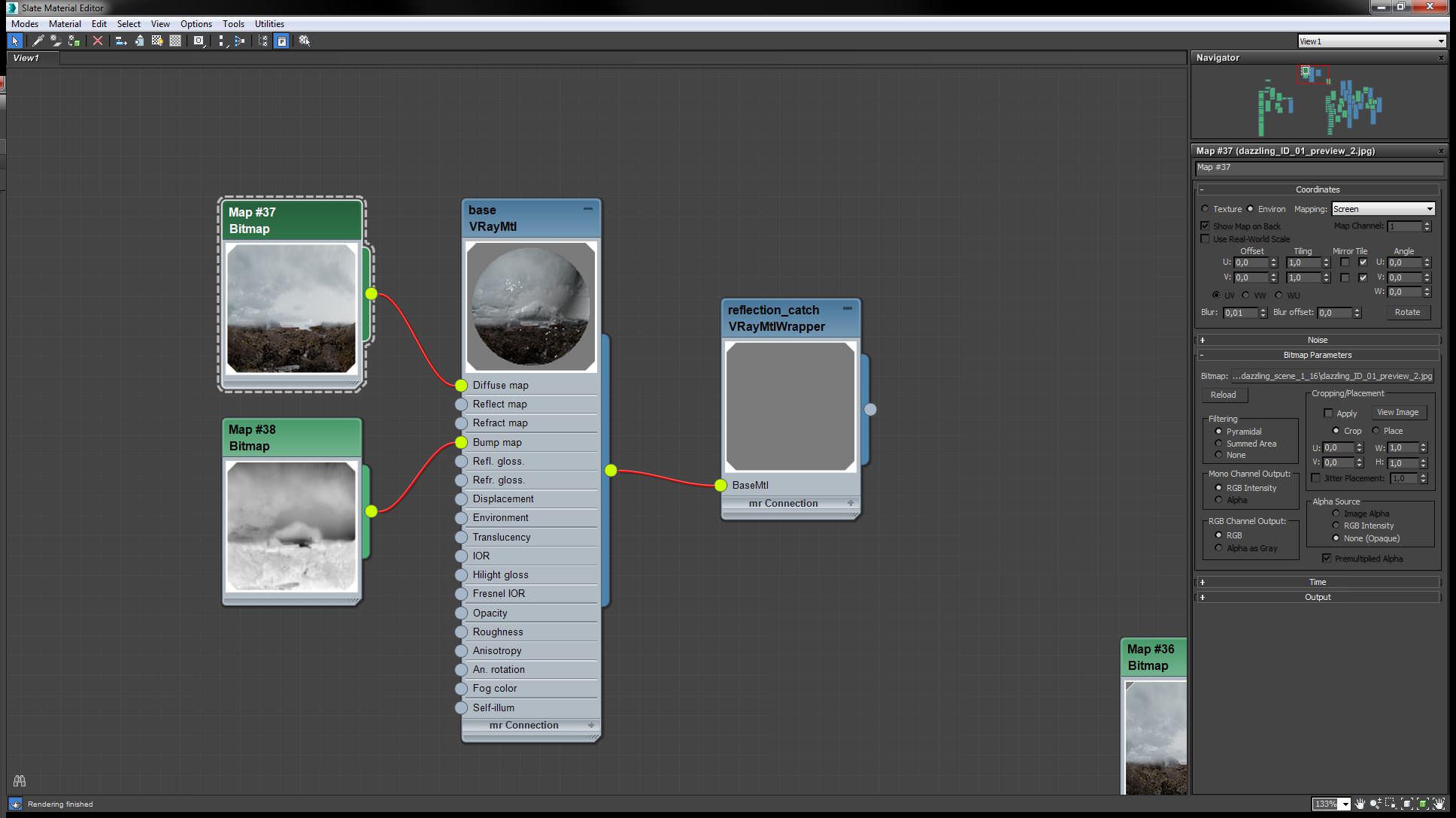The image size is (1456, 818).
Task: Lay out children toolbar icon
Action: tap(239, 41)
